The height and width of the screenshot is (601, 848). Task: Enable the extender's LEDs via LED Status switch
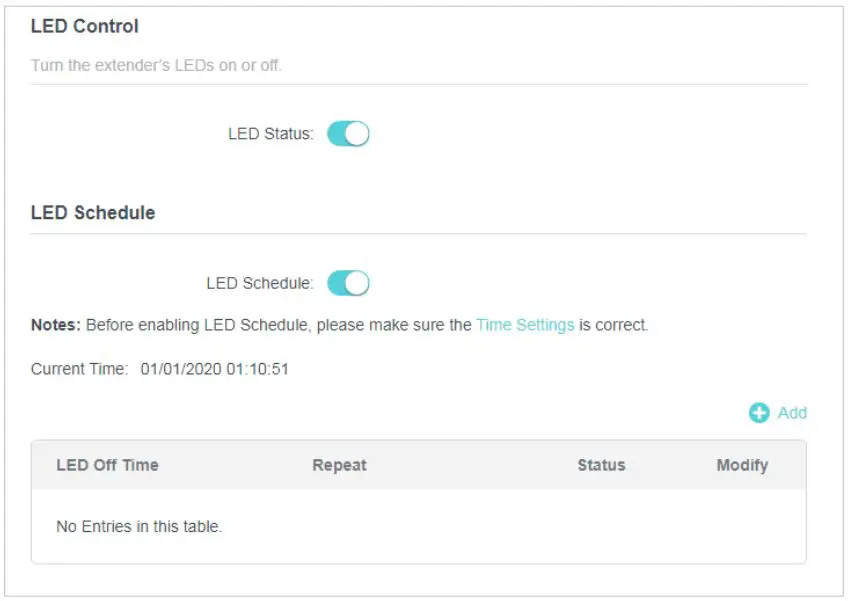(x=347, y=133)
